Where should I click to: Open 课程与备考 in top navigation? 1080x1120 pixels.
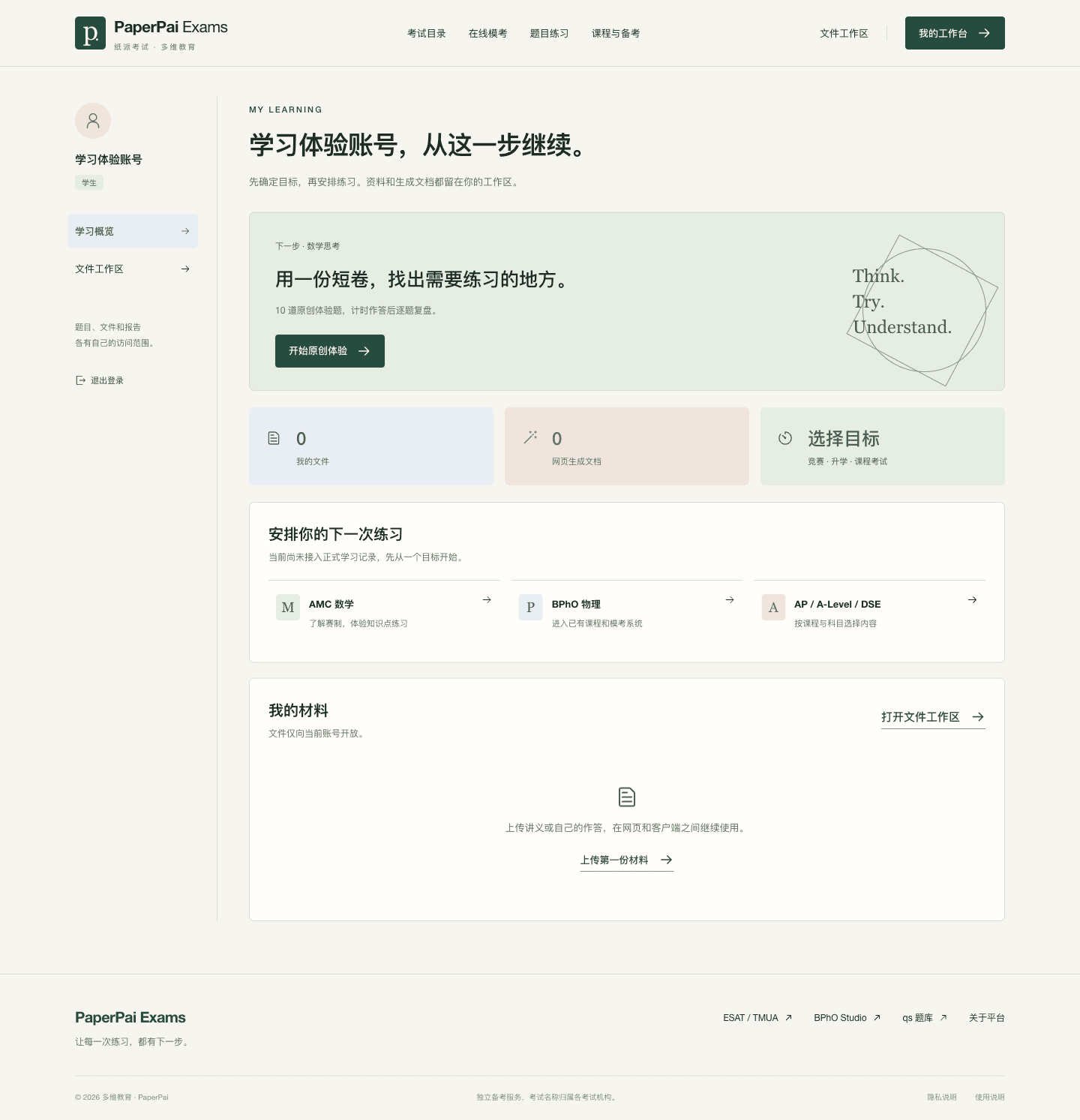pos(616,33)
